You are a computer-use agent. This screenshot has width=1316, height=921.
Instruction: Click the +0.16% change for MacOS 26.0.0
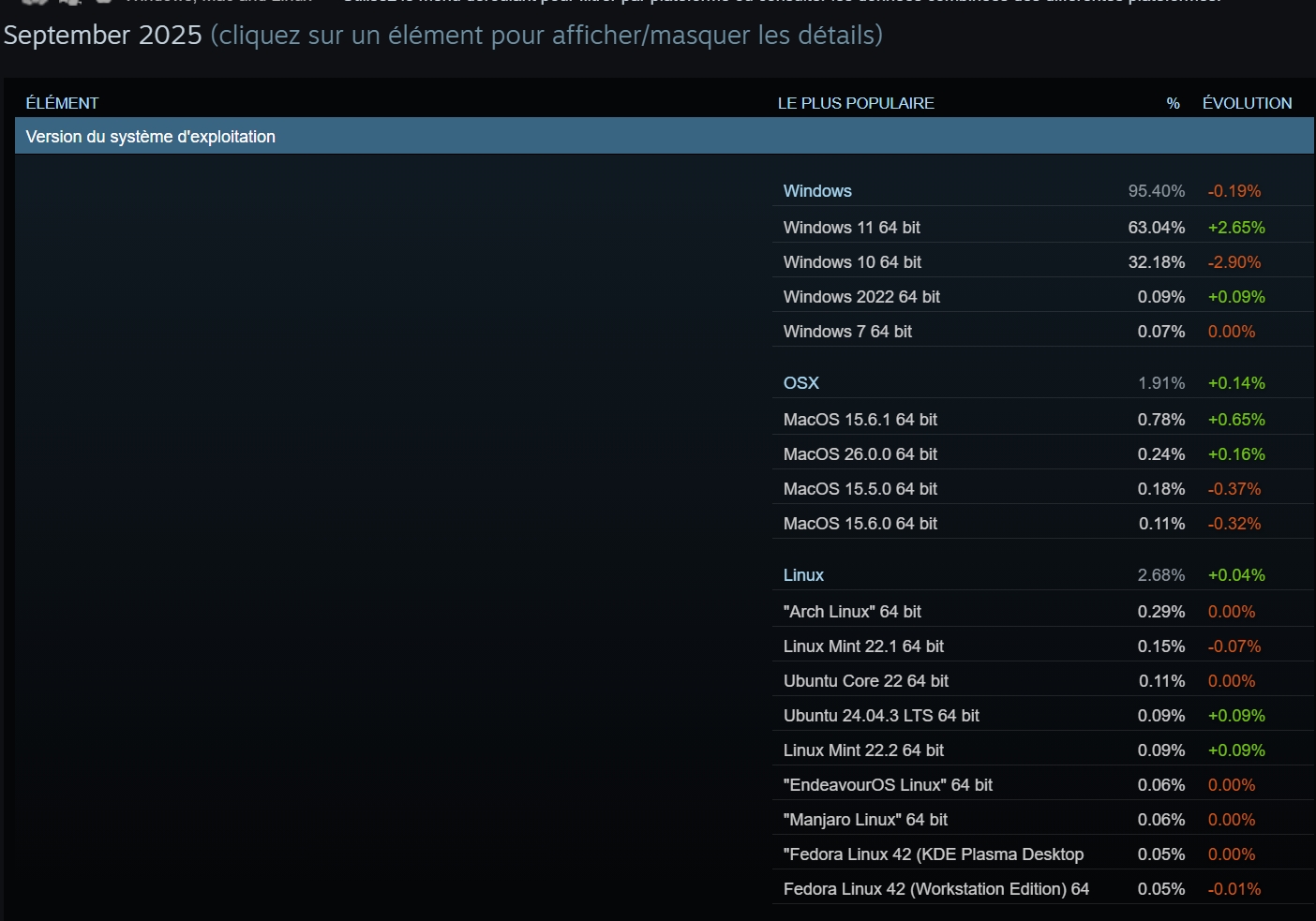point(1236,454)
